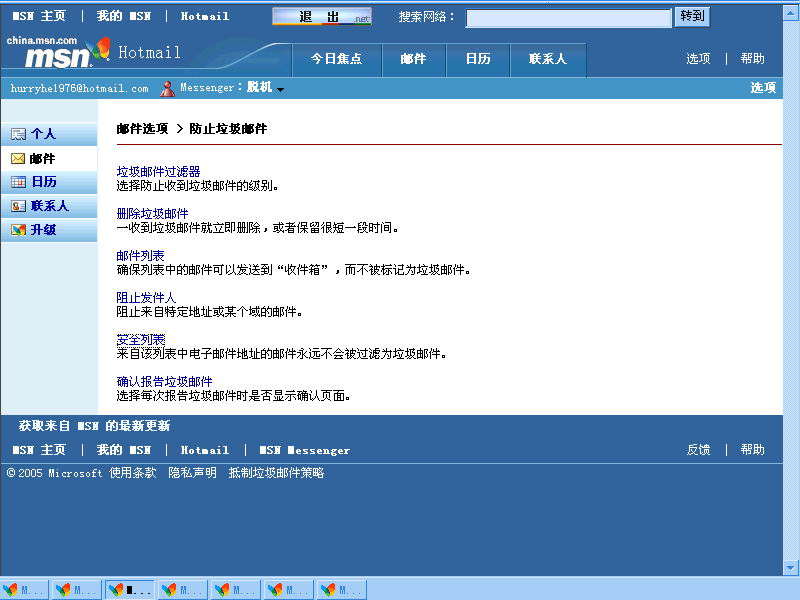Click the 邮件选项 breadcrumb
The image size is (800, 600).
tap(142, 129)
